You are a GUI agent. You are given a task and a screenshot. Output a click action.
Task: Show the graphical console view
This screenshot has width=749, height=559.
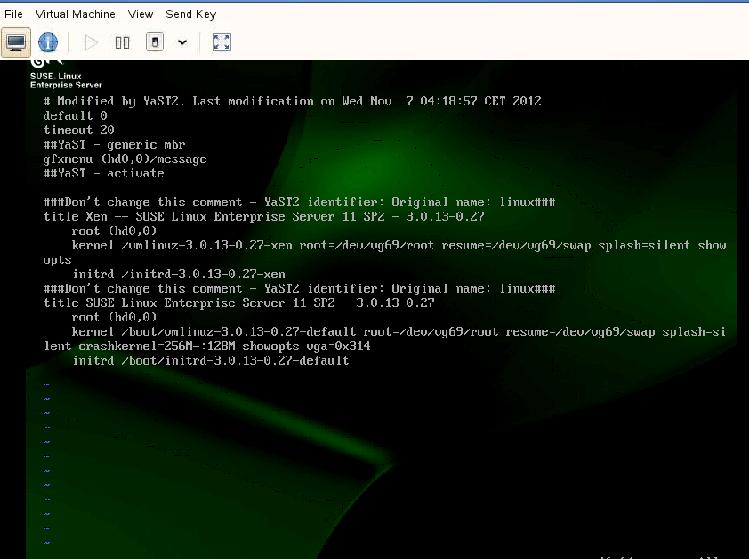click(x=16, y=42)
